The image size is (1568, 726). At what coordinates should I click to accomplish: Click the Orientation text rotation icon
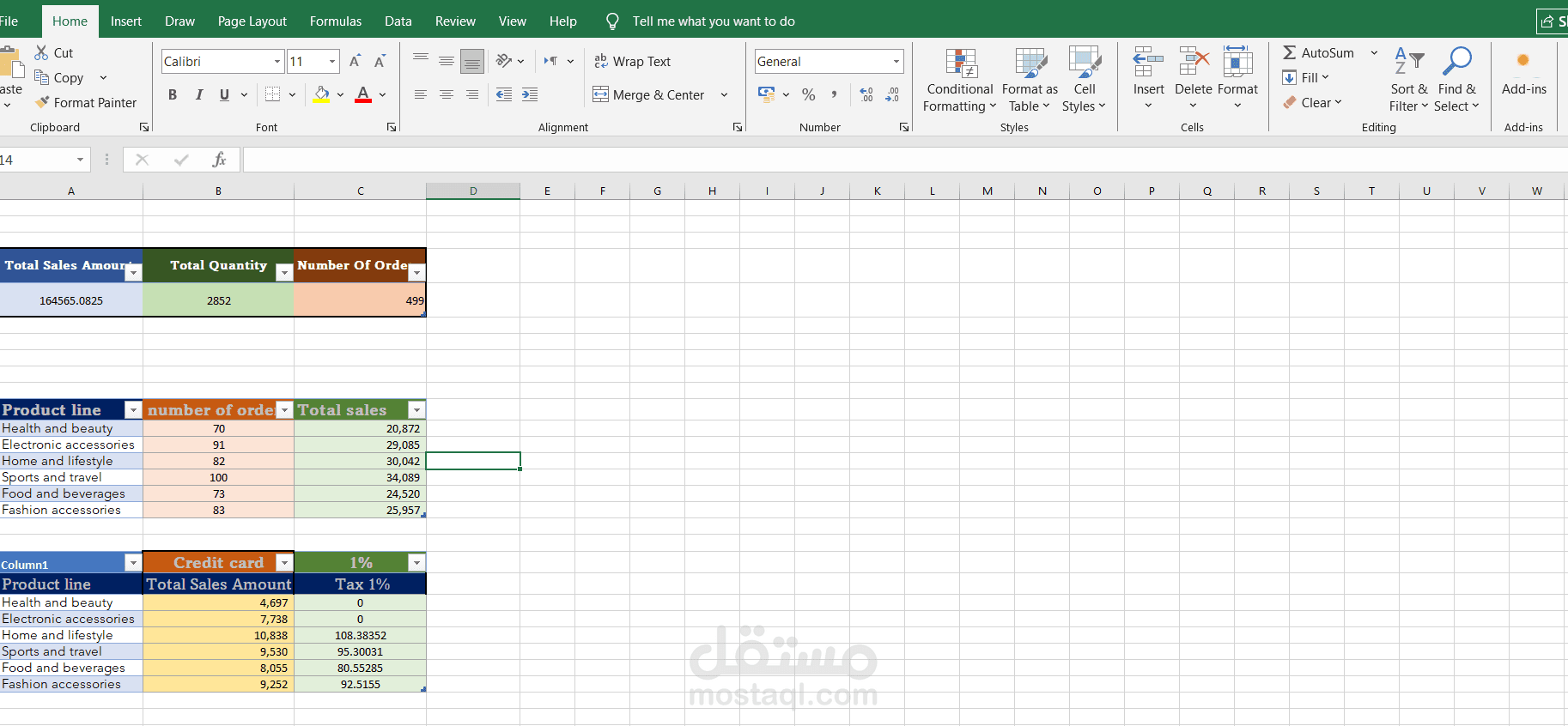[504, 61]
